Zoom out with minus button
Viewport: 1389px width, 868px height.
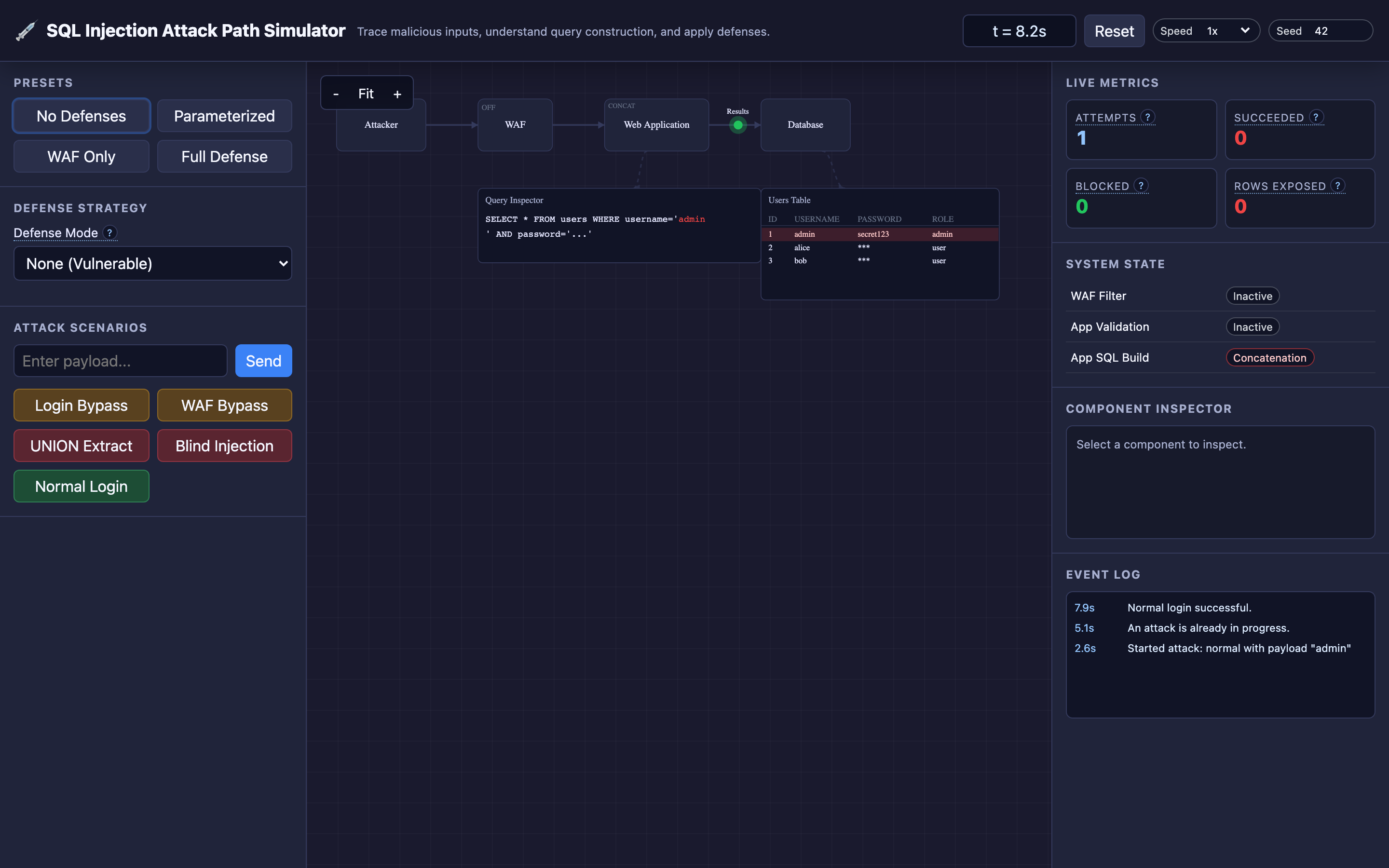336,94
